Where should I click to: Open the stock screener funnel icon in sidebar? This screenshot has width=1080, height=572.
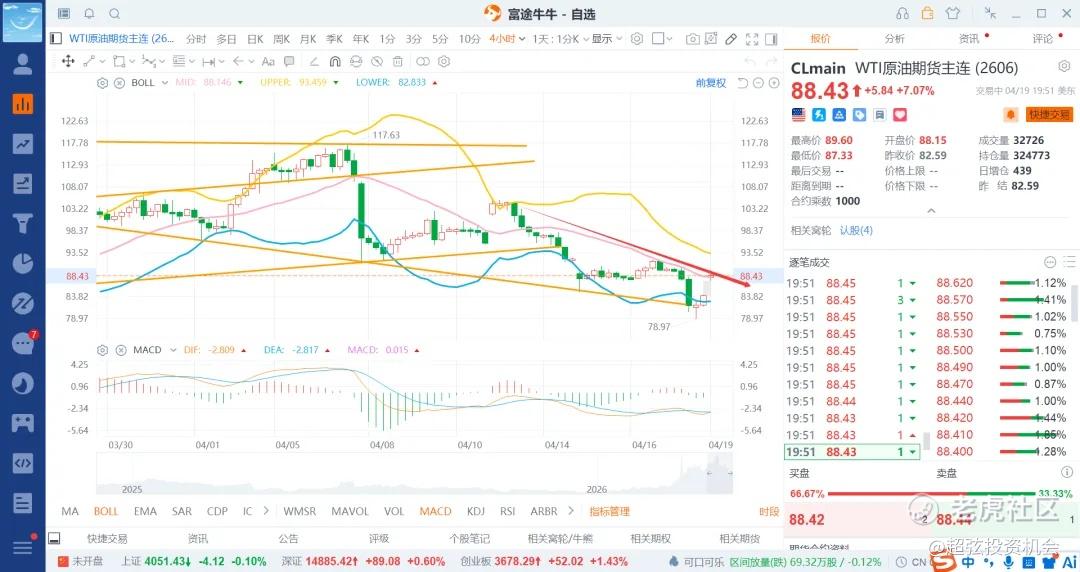point(23,223)
